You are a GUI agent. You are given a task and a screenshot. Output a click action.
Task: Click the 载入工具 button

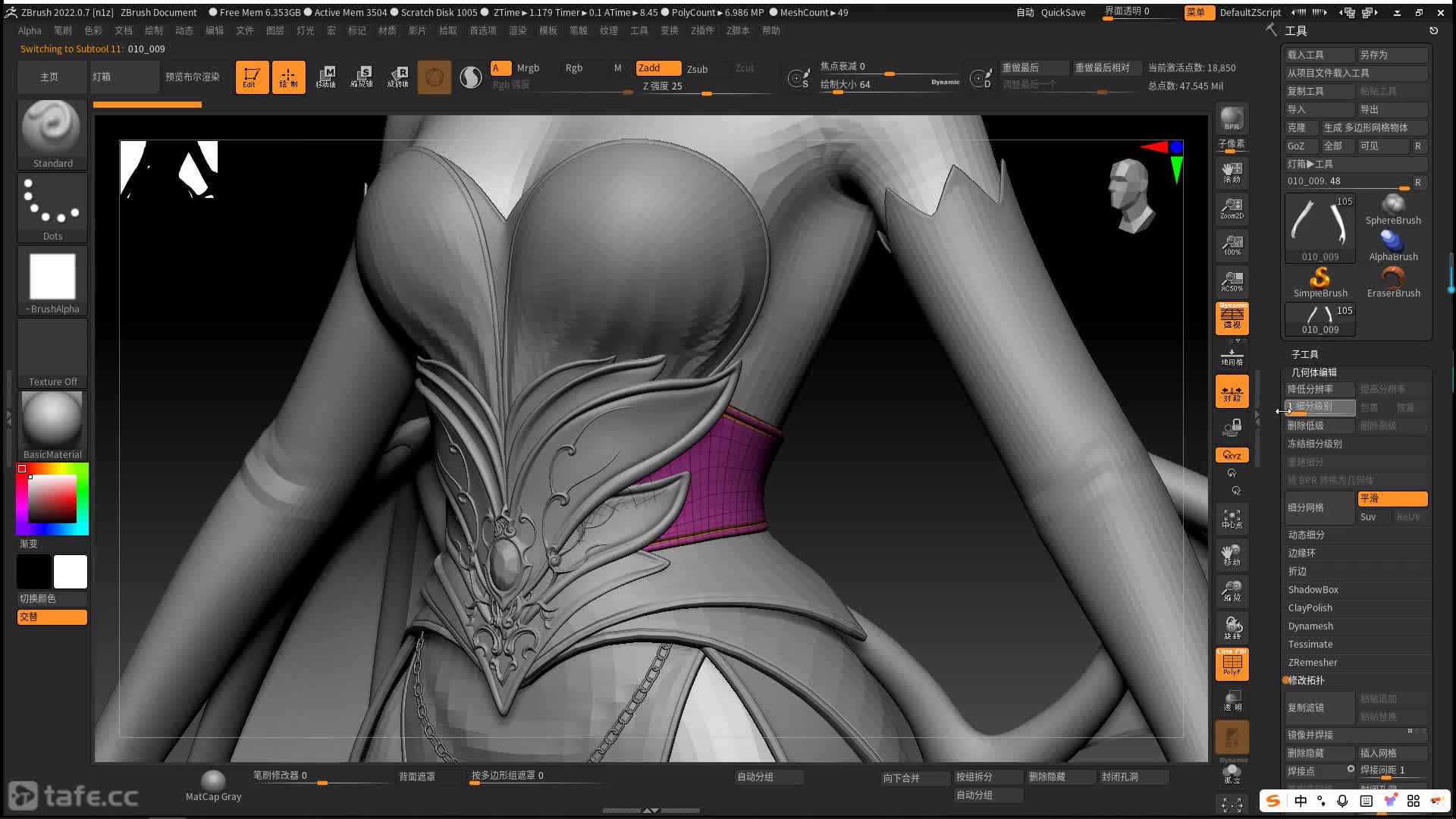[1319, 55]
